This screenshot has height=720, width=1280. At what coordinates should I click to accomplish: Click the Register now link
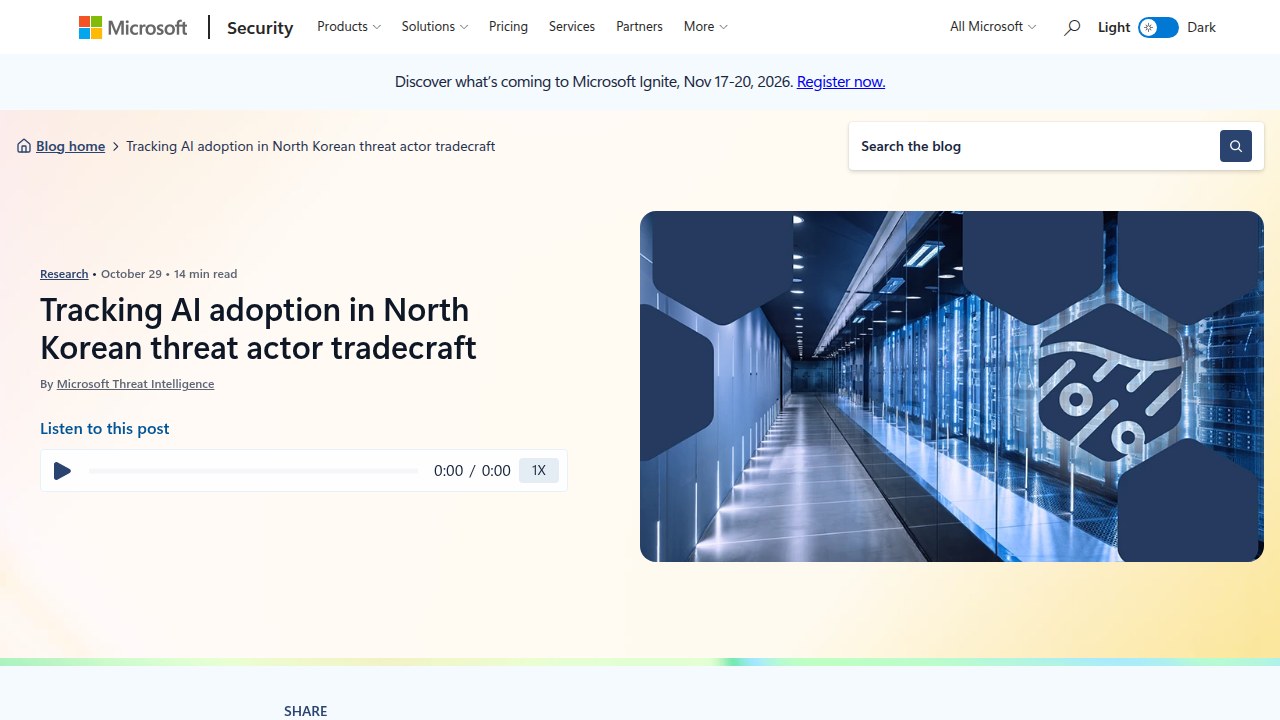[841, 82]
